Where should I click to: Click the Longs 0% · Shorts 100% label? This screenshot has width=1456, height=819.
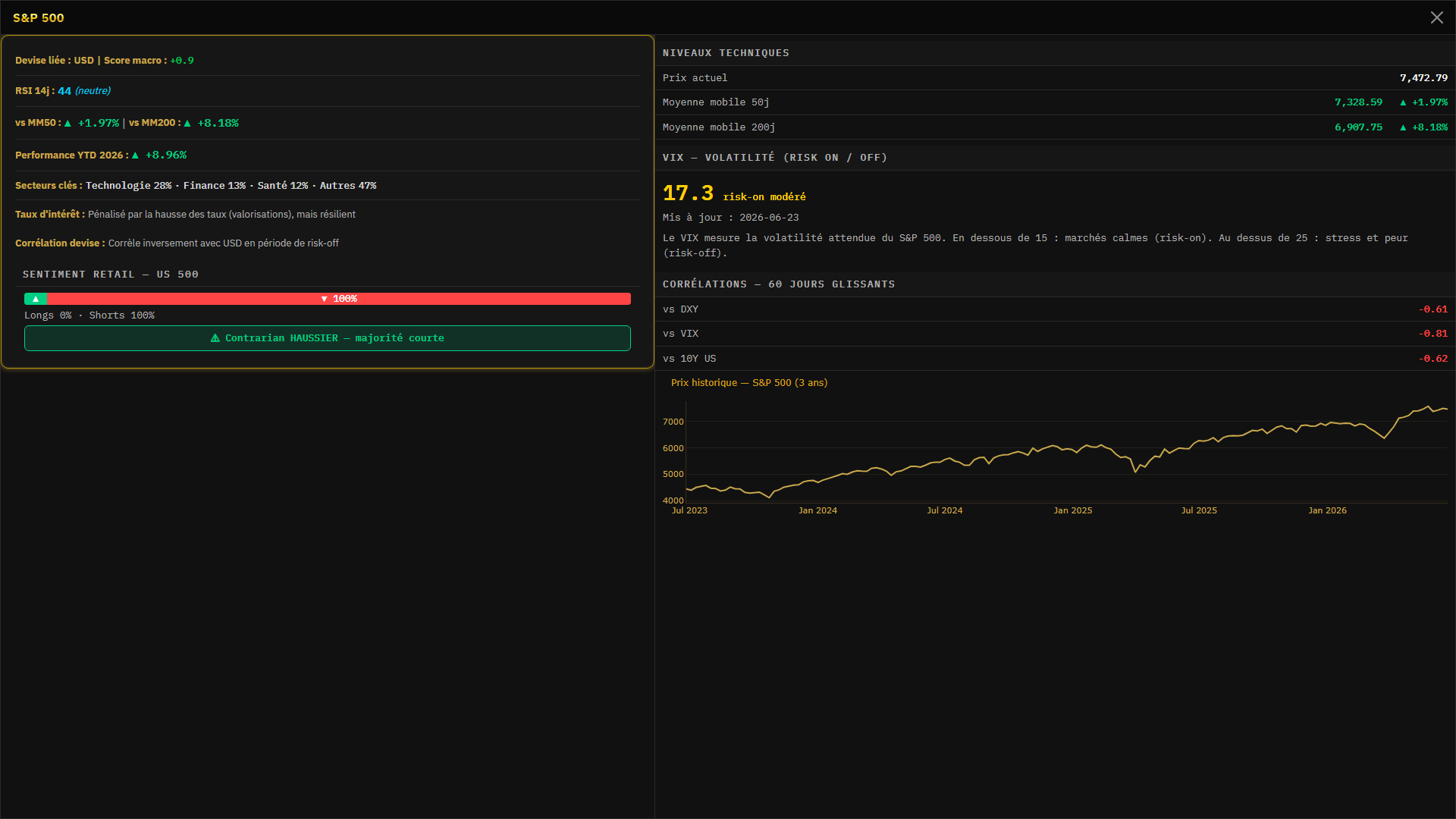[x=89, y=315]
